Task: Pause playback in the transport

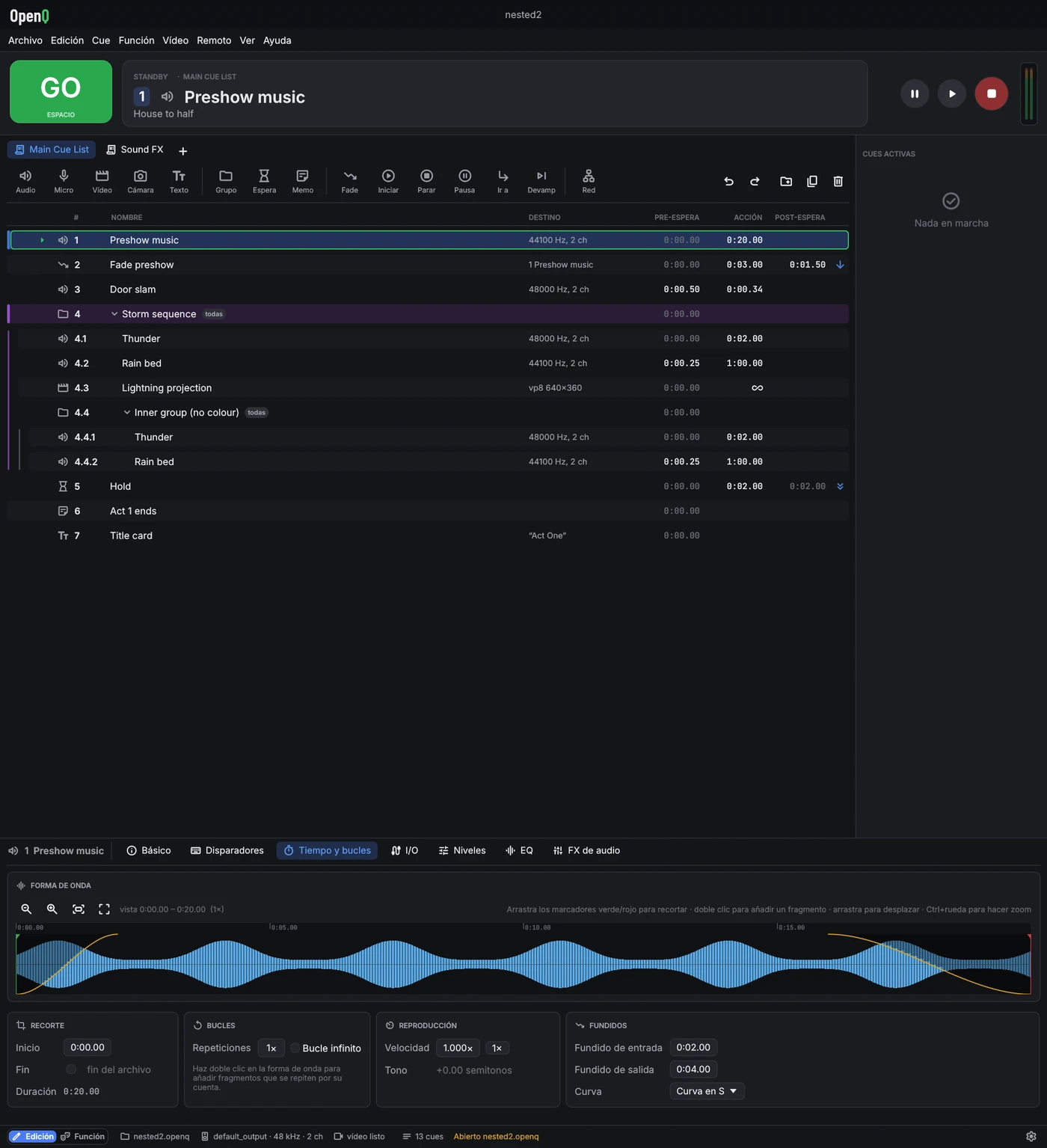Action: 915,93
